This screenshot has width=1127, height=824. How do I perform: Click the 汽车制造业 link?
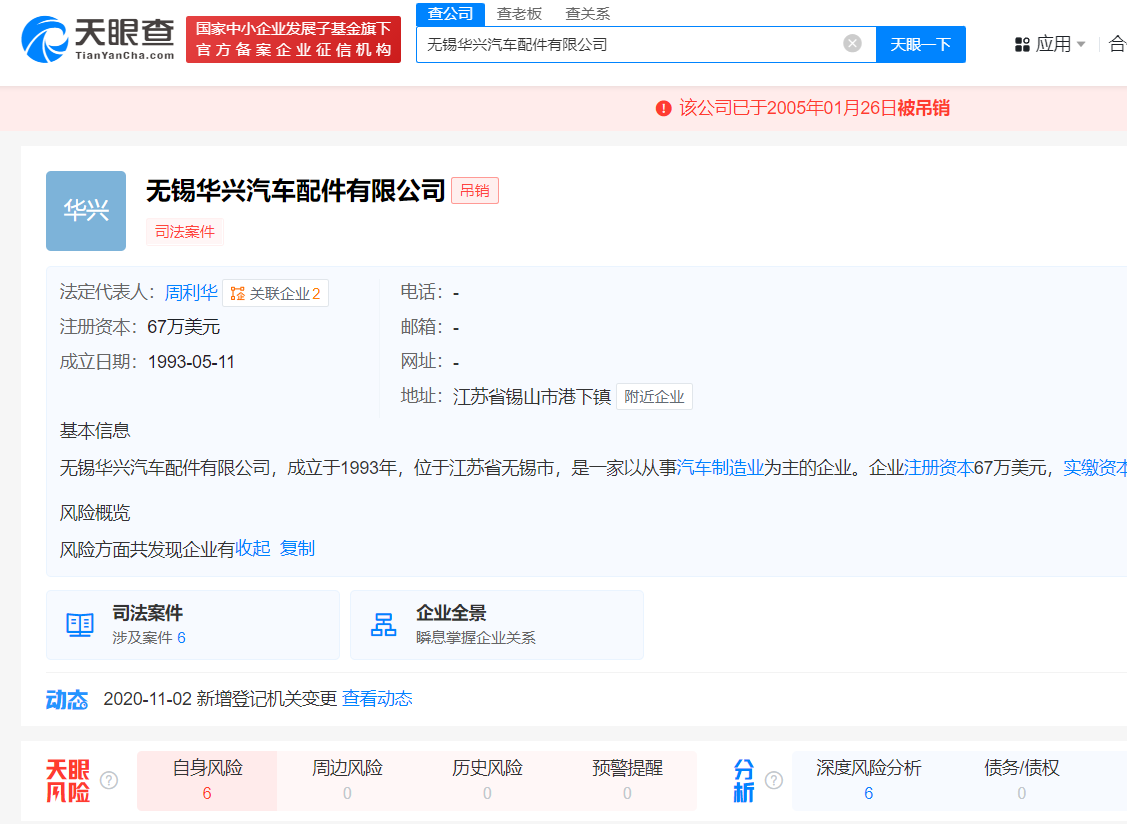tap(720, 468)
